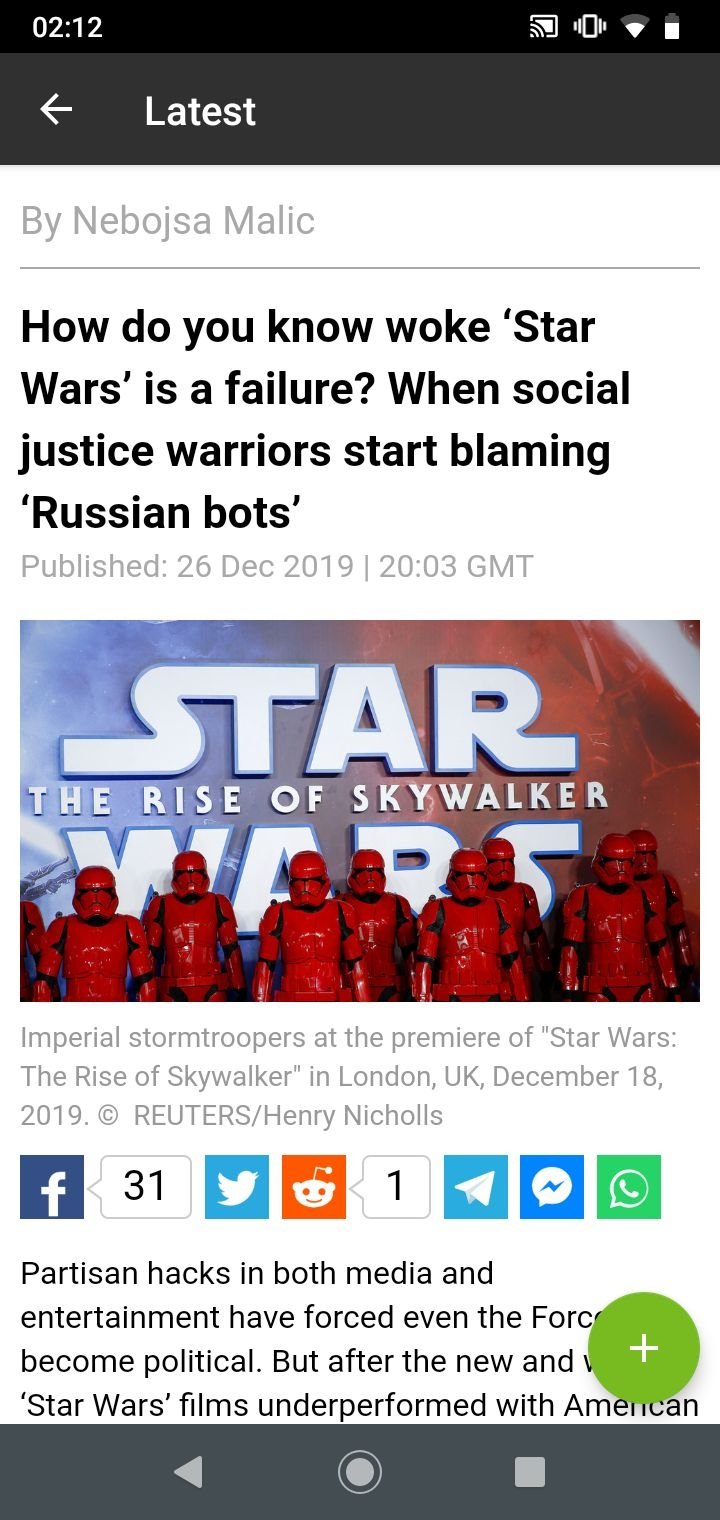This screenshot has height=1520, width=720.
Task: Open author Nebojsa Malic byline
Action: 168,221
